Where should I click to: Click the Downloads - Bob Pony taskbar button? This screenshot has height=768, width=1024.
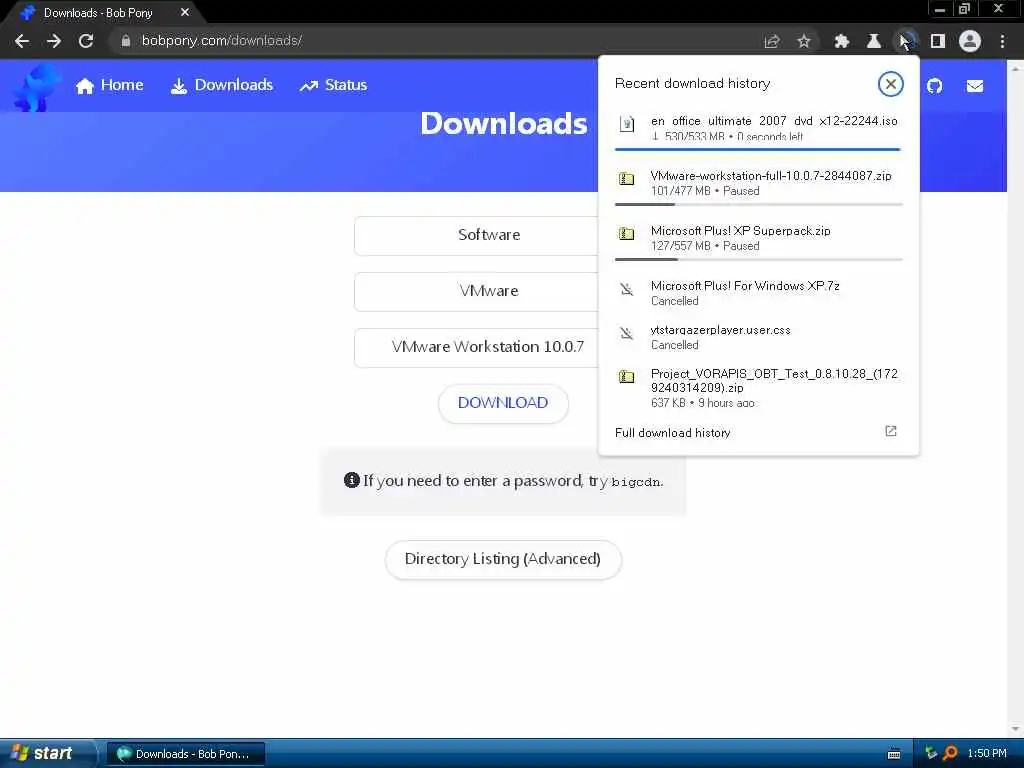[186, 754]
